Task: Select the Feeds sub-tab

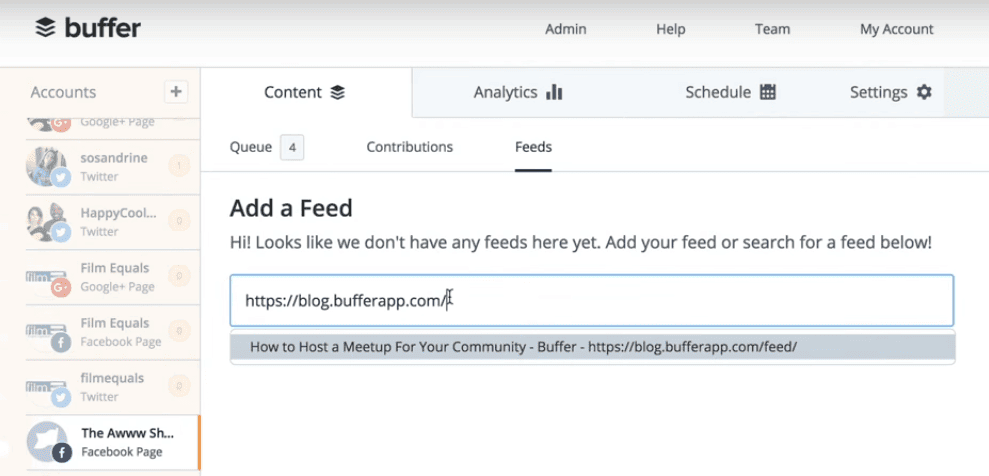Action: click(x=533, y=148)
